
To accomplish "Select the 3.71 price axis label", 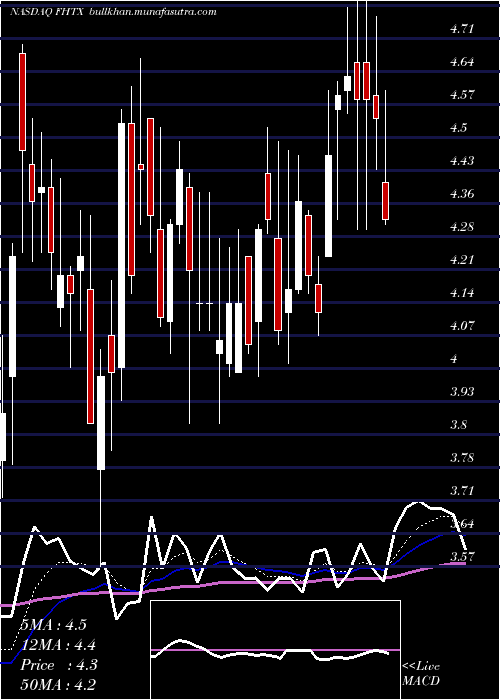I will point(462,492).
